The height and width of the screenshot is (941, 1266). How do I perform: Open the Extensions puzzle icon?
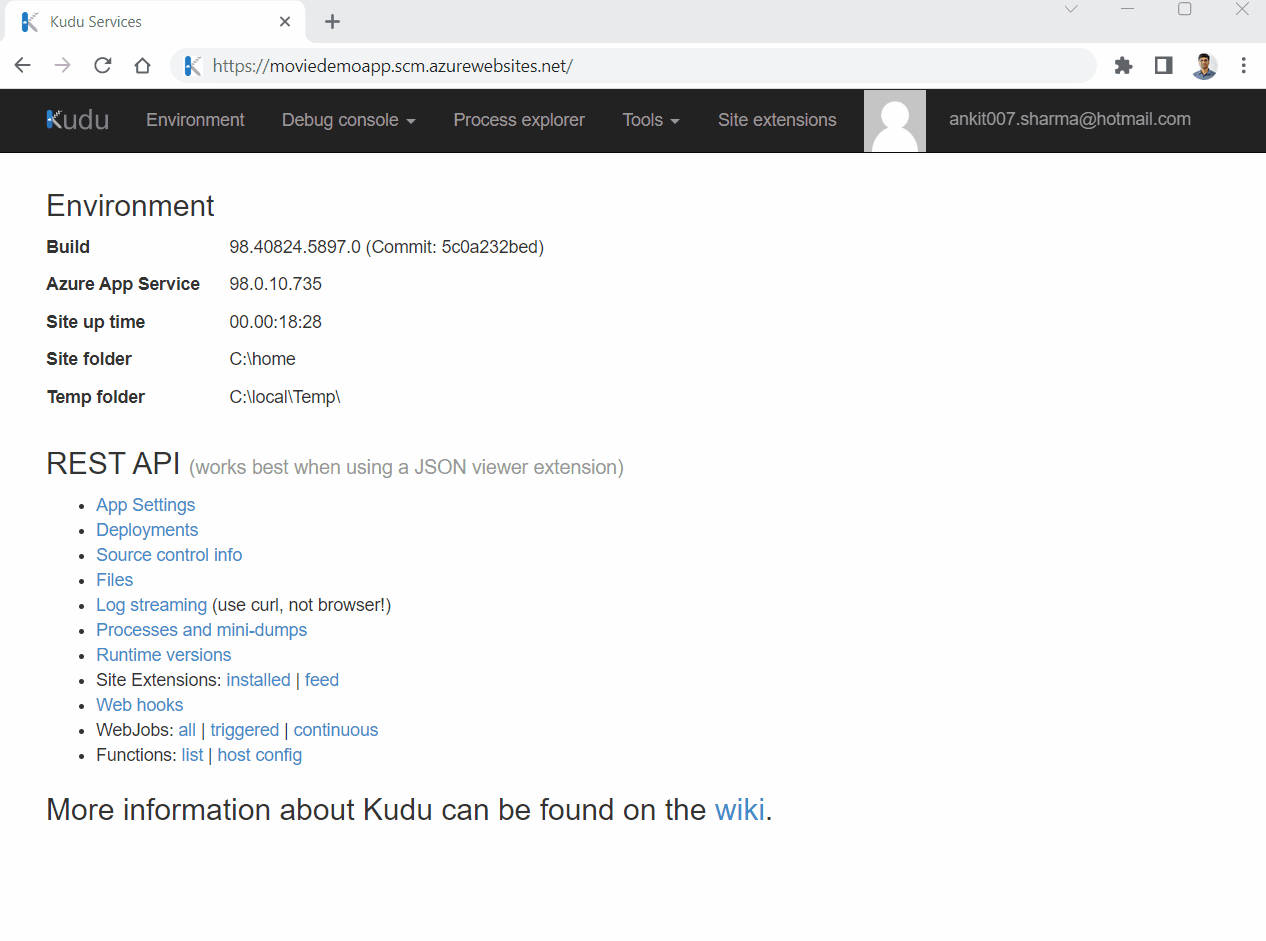click(1123, 65)
